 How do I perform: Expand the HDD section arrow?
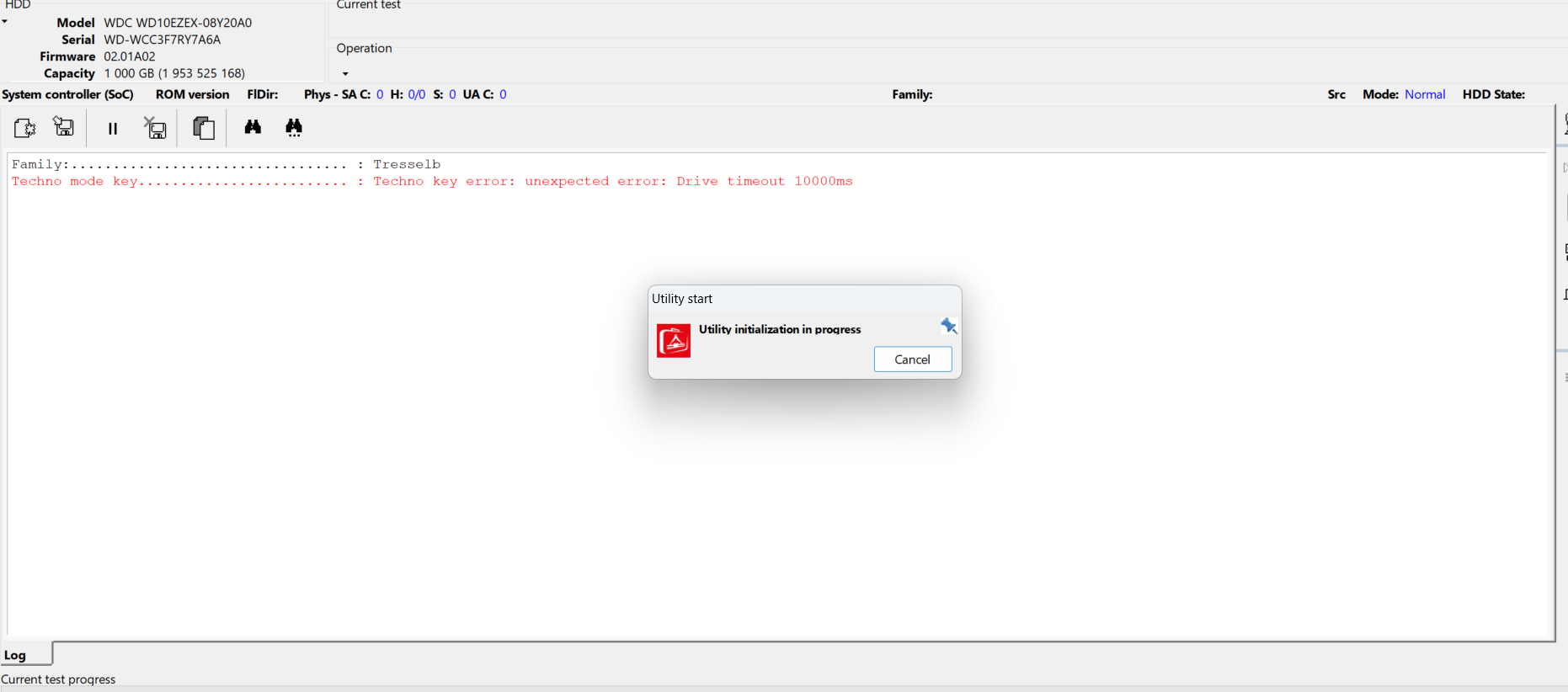click(4, 22)
